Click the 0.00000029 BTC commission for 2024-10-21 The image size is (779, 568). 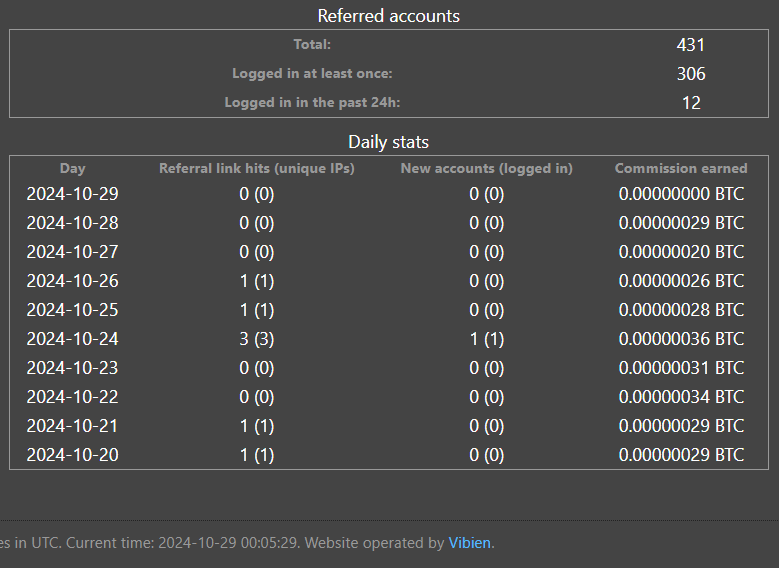pos(681,426)
